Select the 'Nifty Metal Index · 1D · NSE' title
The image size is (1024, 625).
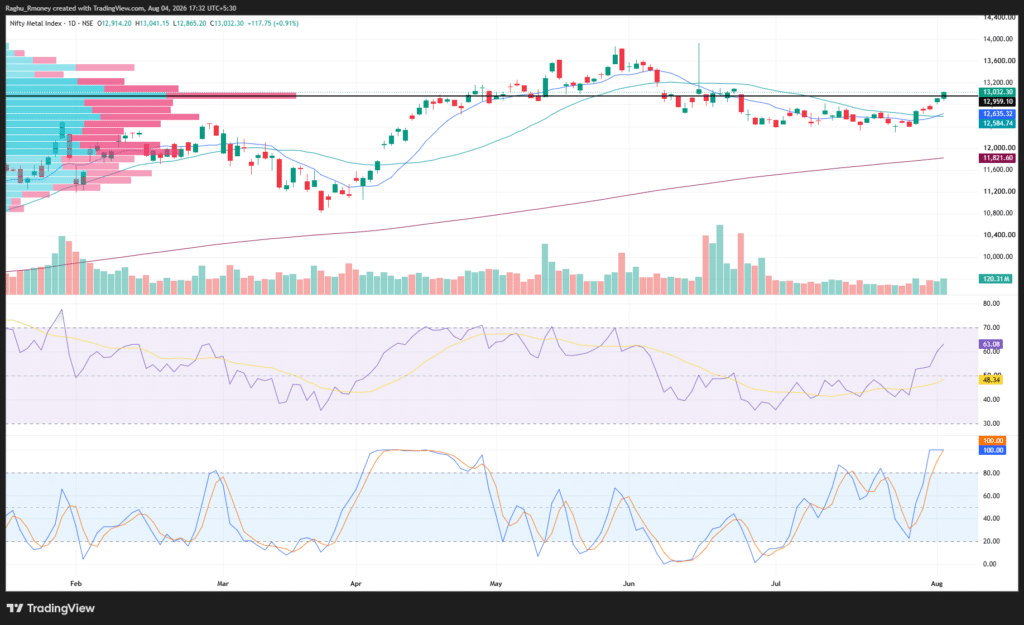(51, 23)
